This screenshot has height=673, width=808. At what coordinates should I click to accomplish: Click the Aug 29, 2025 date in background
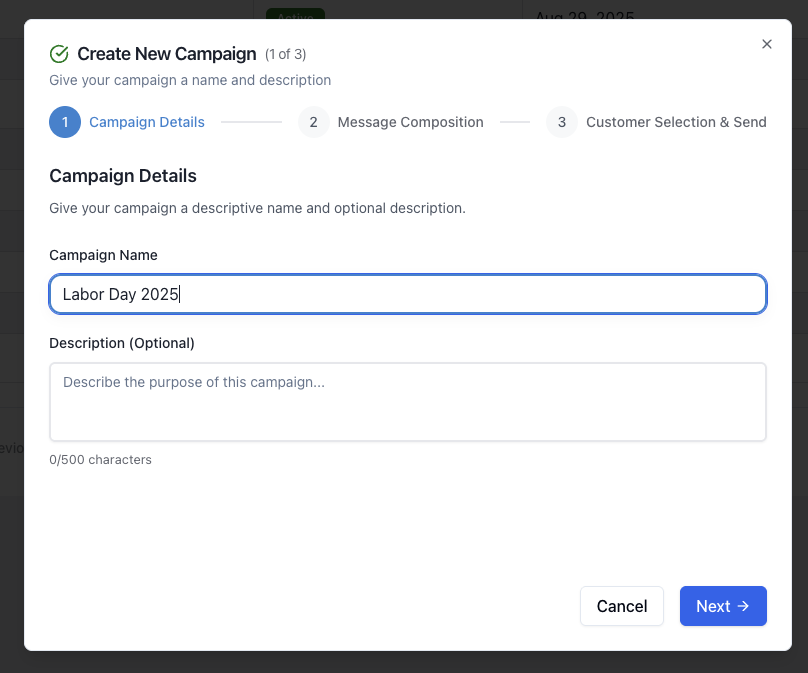click(584, 13)
